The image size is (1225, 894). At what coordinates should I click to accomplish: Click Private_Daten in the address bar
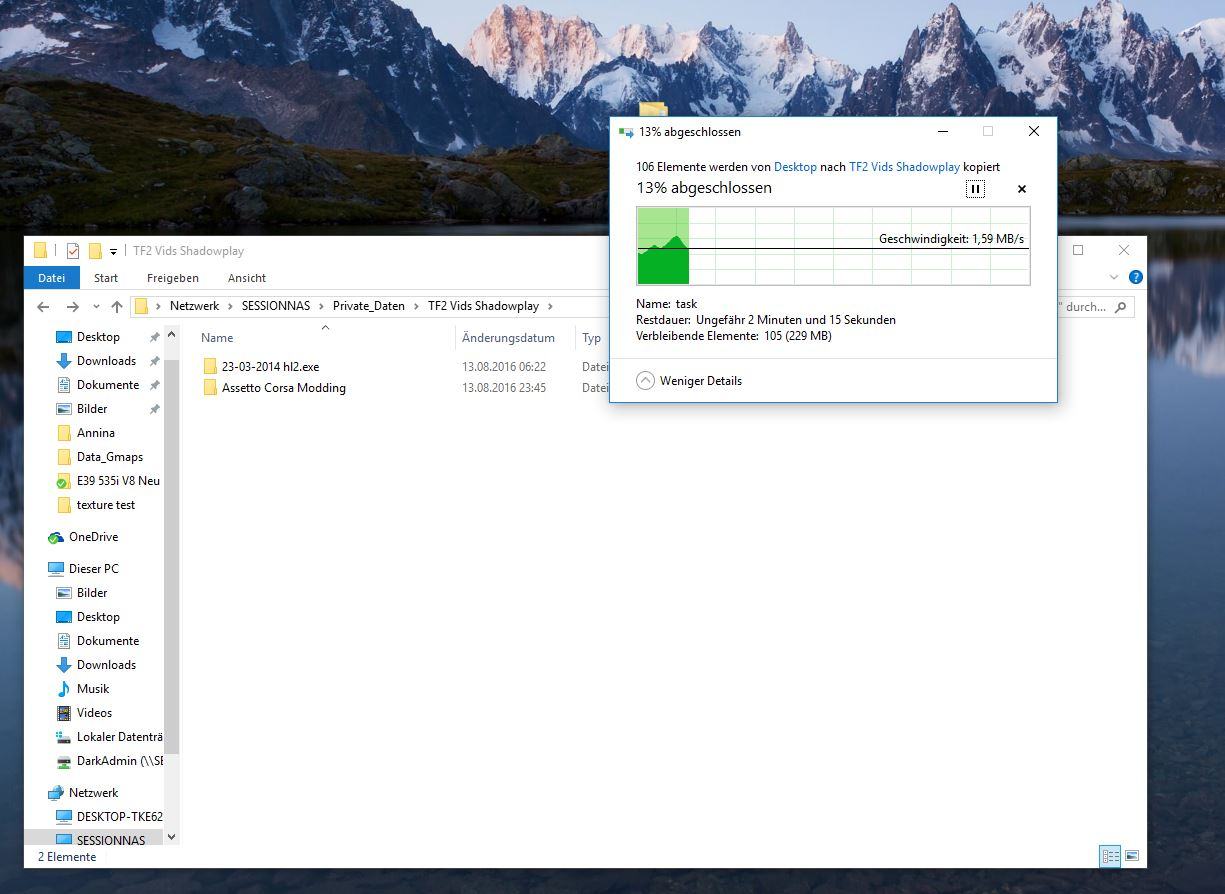coord(369,306)
